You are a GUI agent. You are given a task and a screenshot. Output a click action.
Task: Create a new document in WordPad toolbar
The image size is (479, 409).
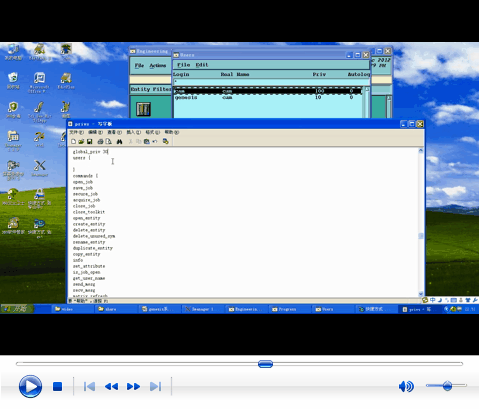coord(74,142)
